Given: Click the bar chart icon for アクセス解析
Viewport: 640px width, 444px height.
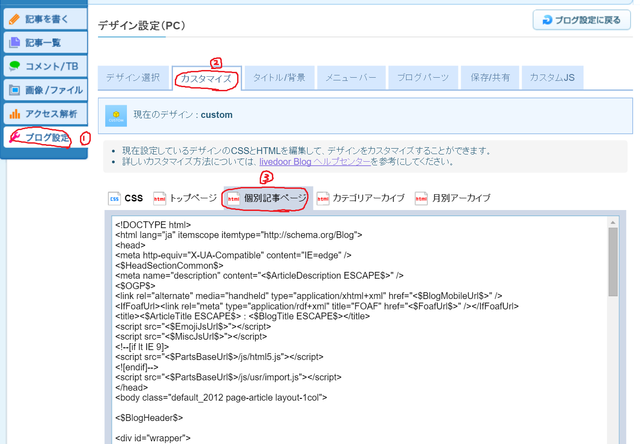Looking at the screenshot, I should coord(14,113).
